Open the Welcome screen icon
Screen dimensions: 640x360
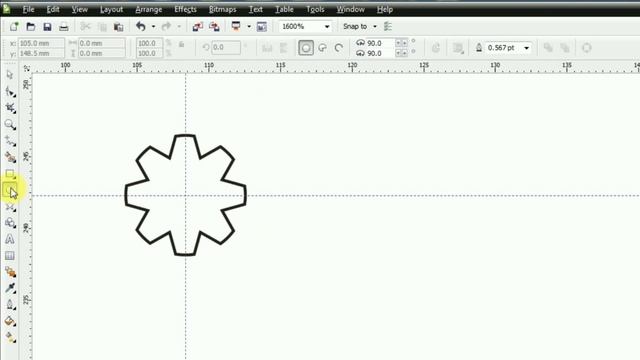pos(262,27)
